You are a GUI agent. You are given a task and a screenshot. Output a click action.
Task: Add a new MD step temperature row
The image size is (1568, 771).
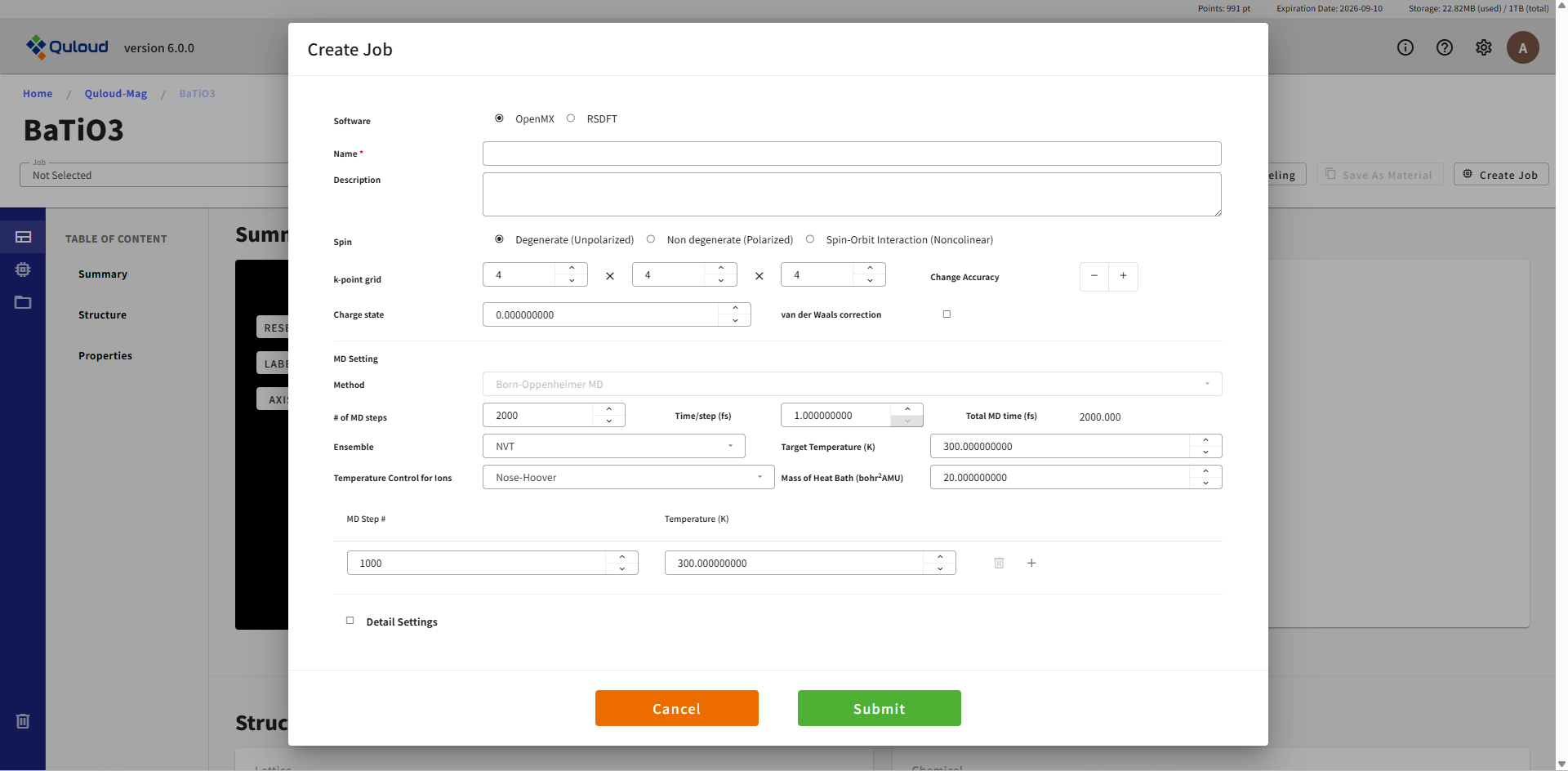1031,563
